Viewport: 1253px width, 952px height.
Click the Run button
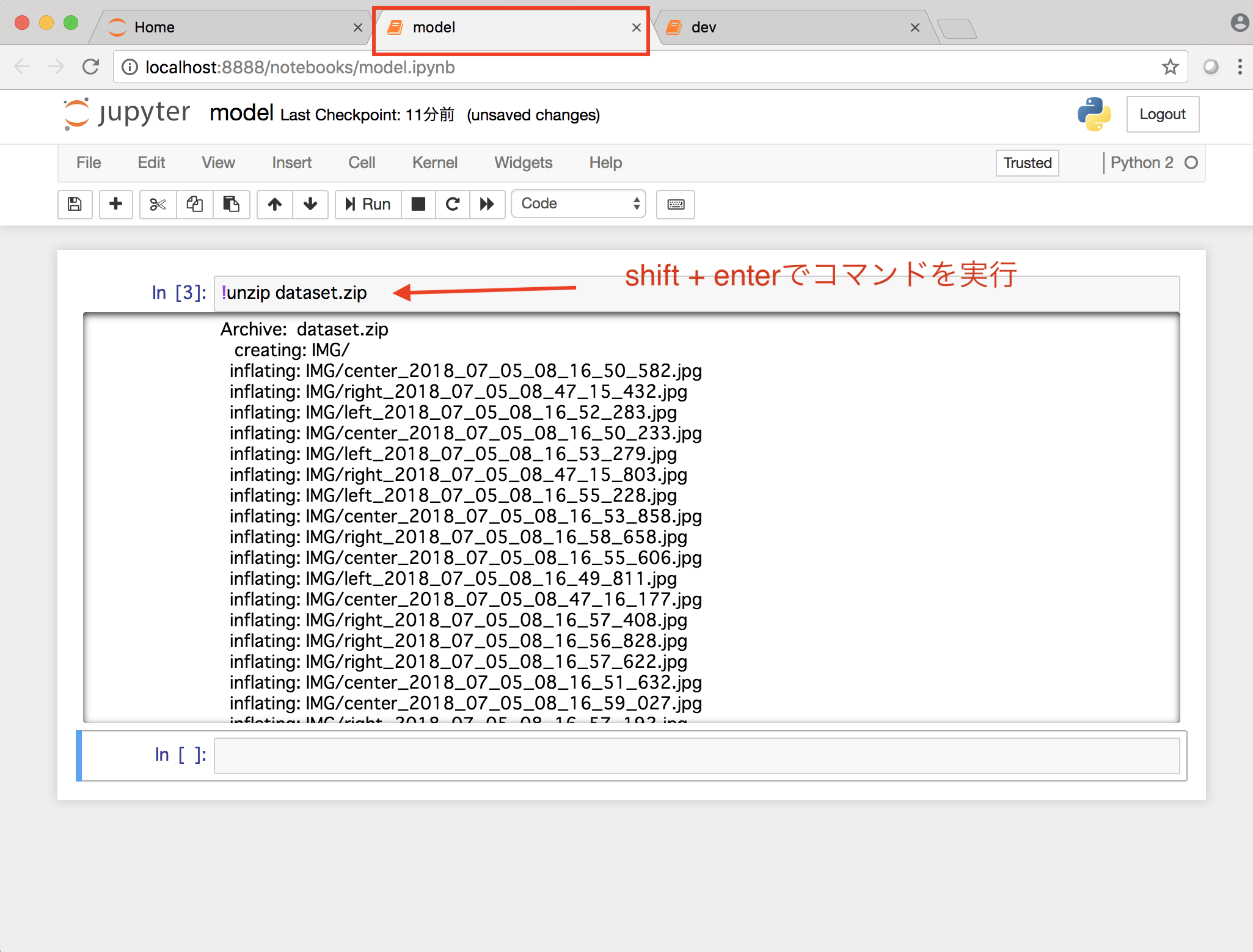point(368,204)
